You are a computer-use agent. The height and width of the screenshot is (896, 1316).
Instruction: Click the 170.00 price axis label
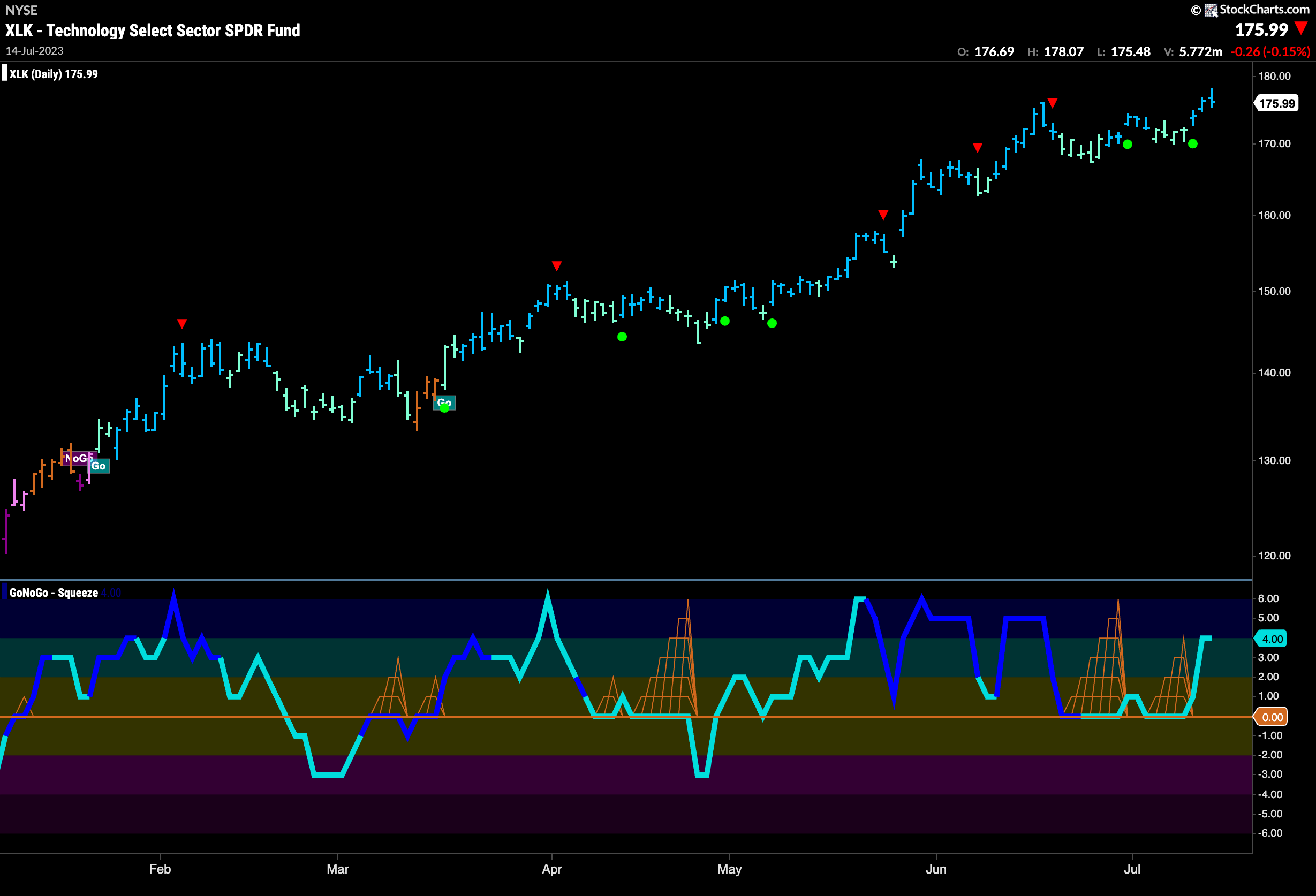pos(1274,144)
